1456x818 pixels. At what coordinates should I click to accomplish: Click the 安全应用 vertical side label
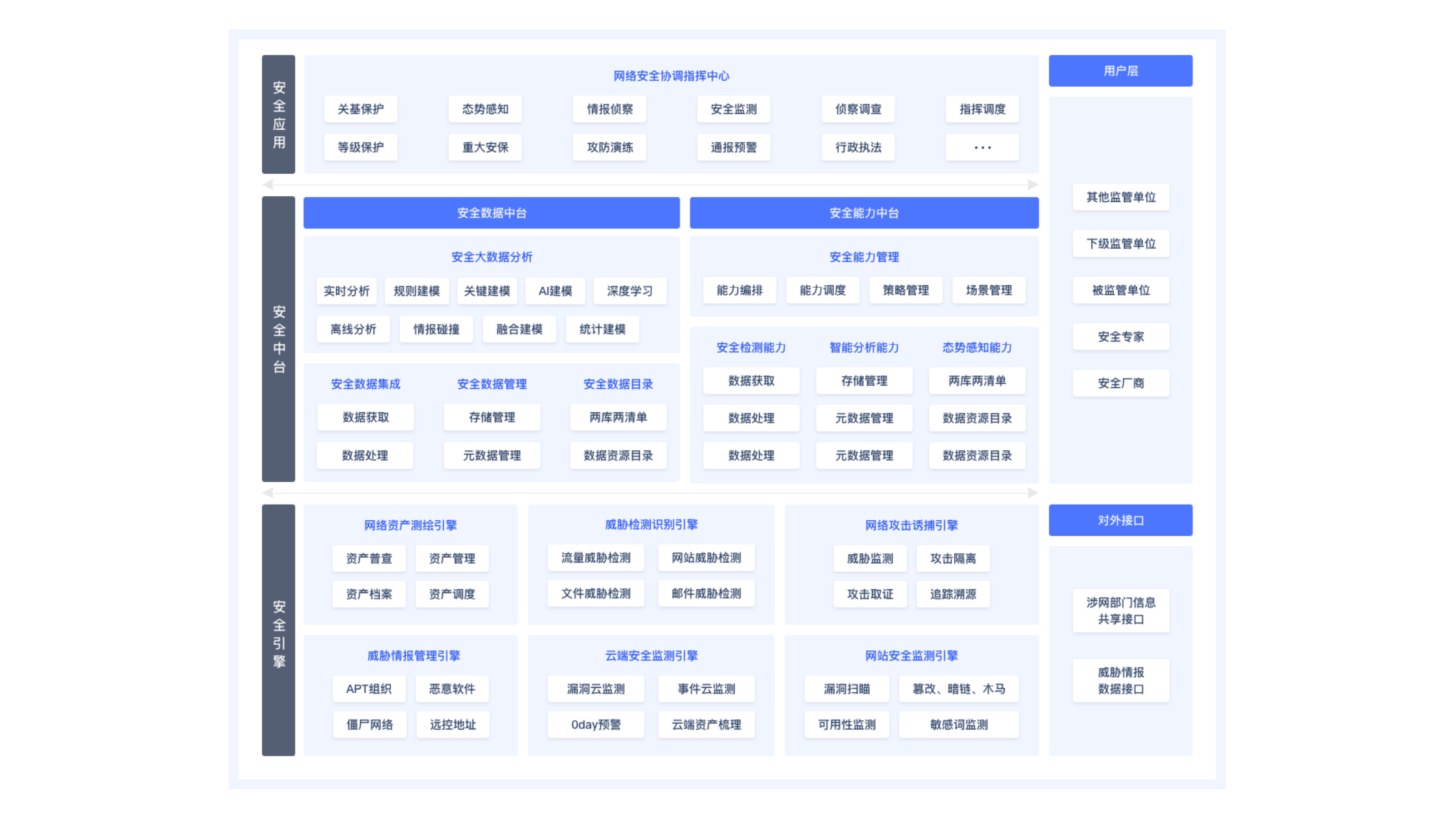[x=279, y=114]
